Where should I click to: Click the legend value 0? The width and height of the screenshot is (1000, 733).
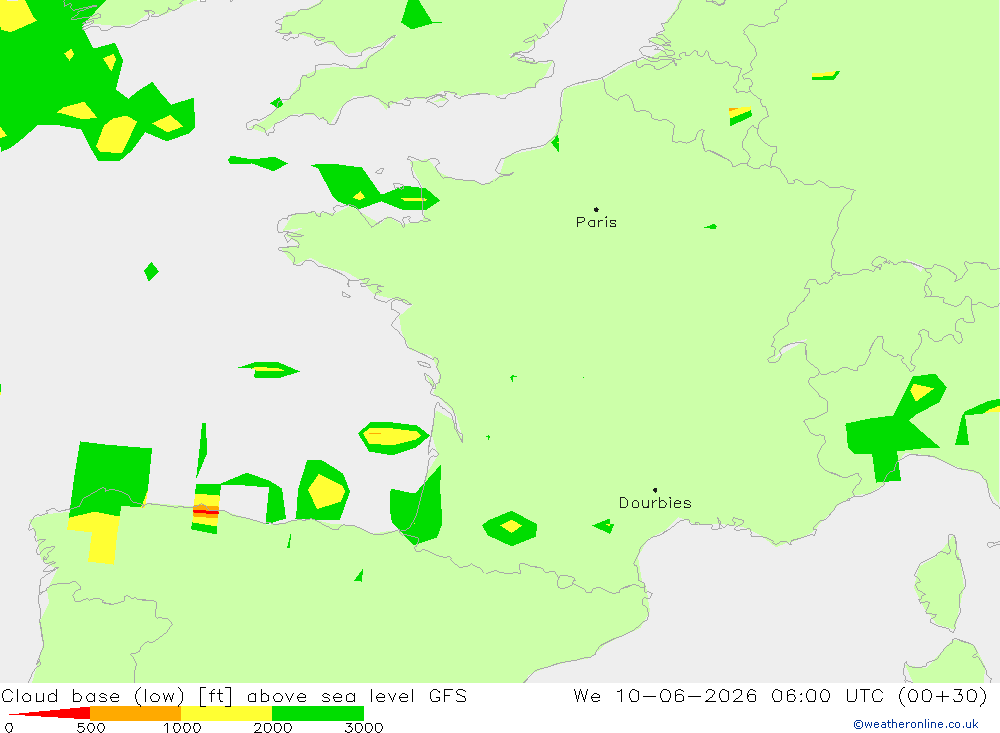[9, 728]
